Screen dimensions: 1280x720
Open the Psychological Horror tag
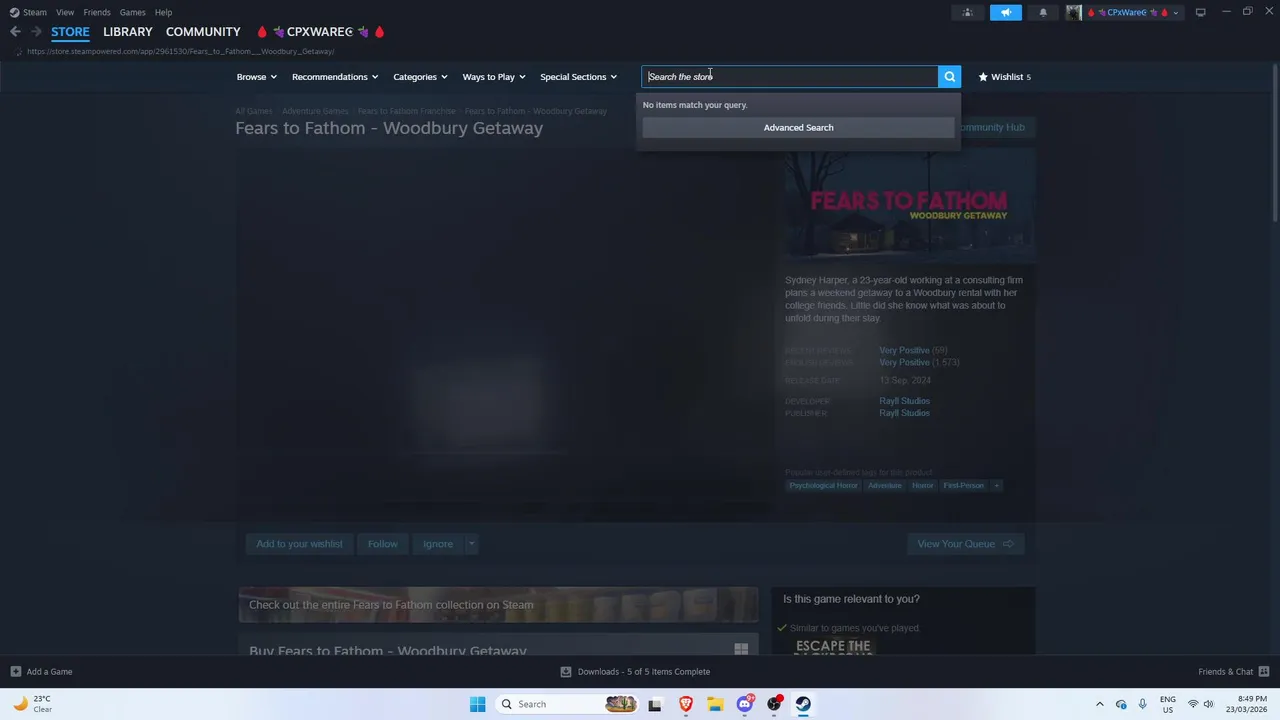[x=823, y=485]
